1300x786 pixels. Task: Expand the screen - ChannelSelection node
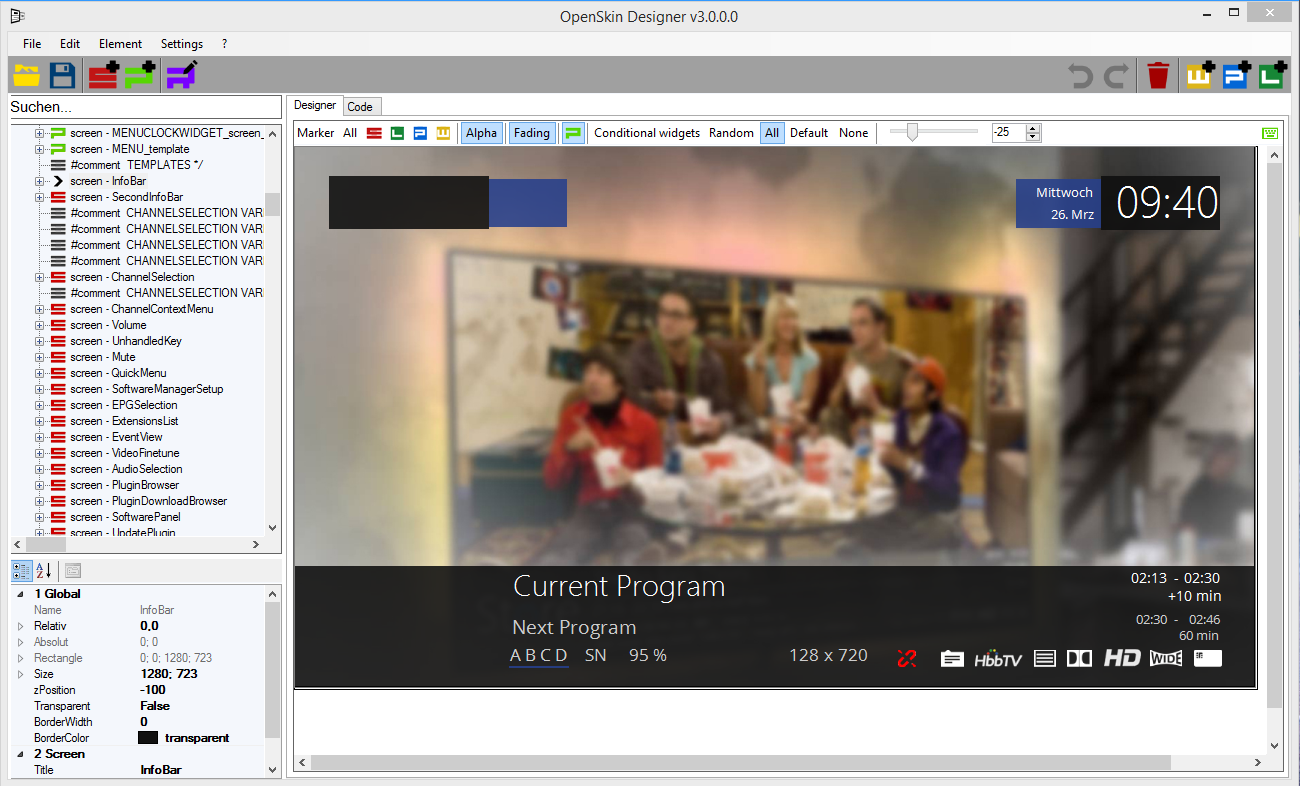(x=40, y=277)
